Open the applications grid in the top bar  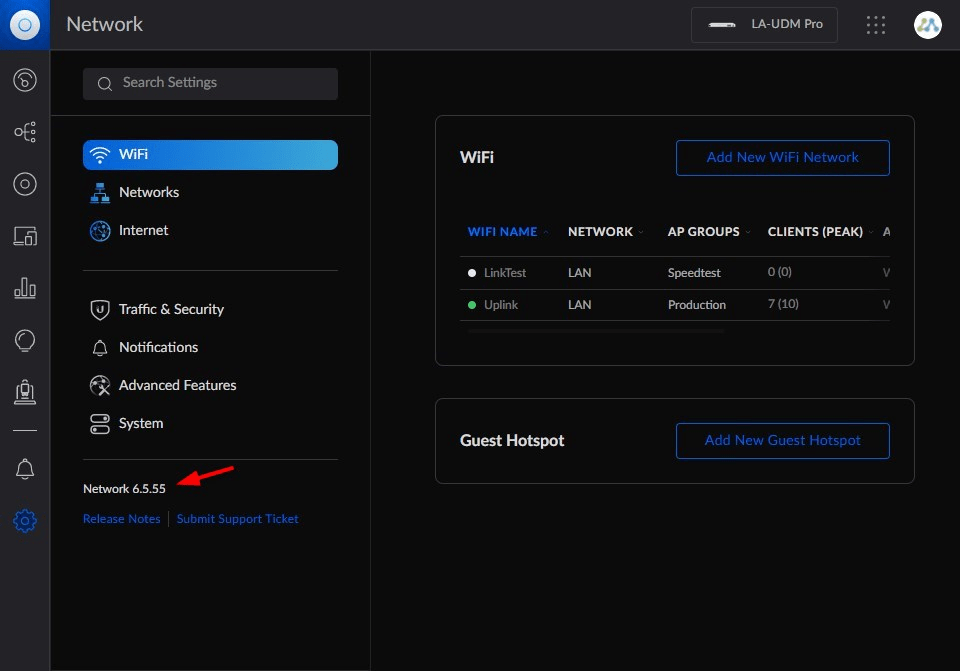(x=876, y=25)
